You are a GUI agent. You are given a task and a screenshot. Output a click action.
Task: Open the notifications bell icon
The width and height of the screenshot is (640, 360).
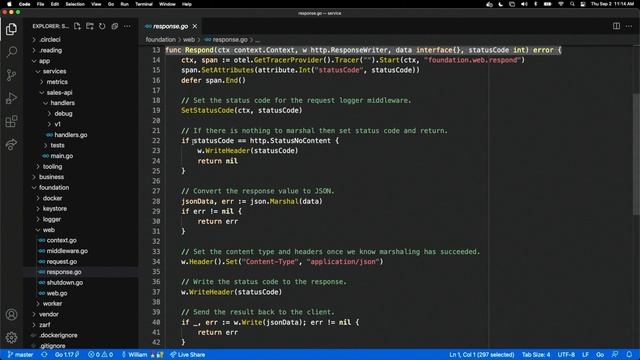[629, 355]
